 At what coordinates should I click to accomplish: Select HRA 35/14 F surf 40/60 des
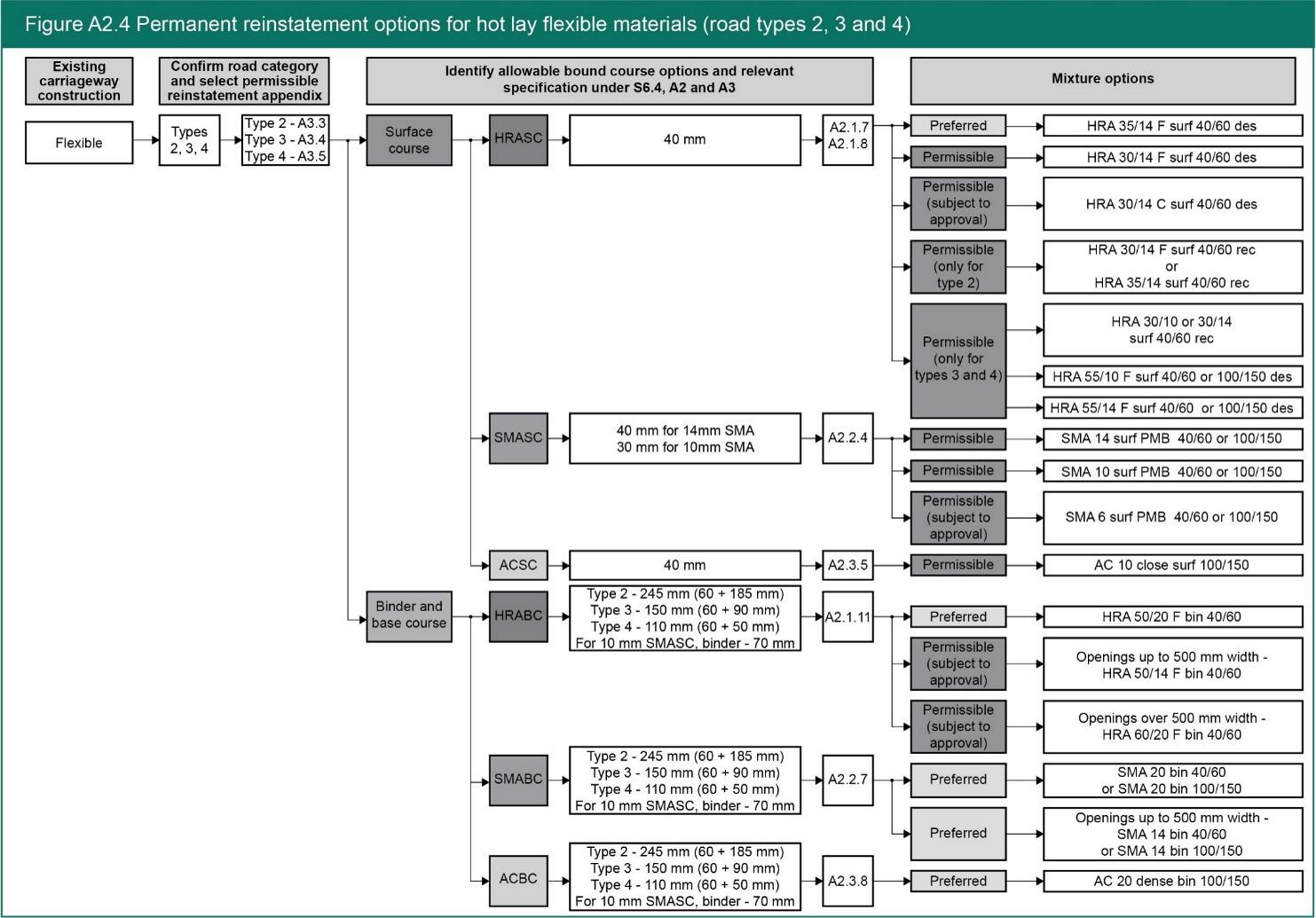(x=1171, y=126)
